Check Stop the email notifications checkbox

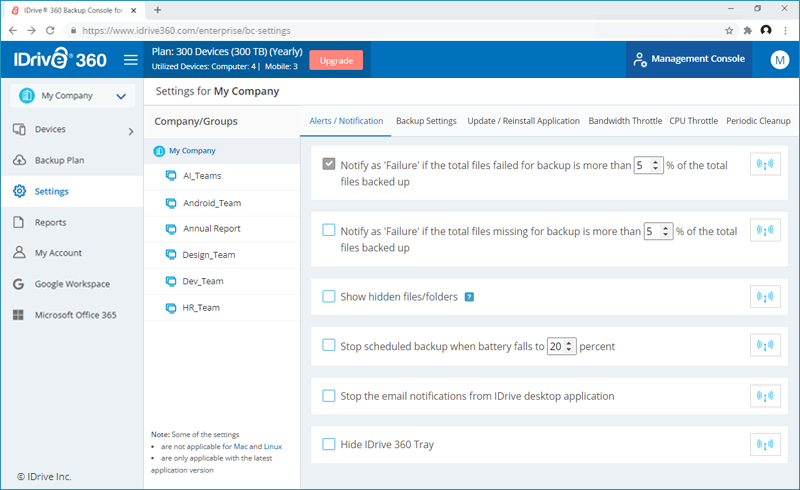[x=329, y=396]
